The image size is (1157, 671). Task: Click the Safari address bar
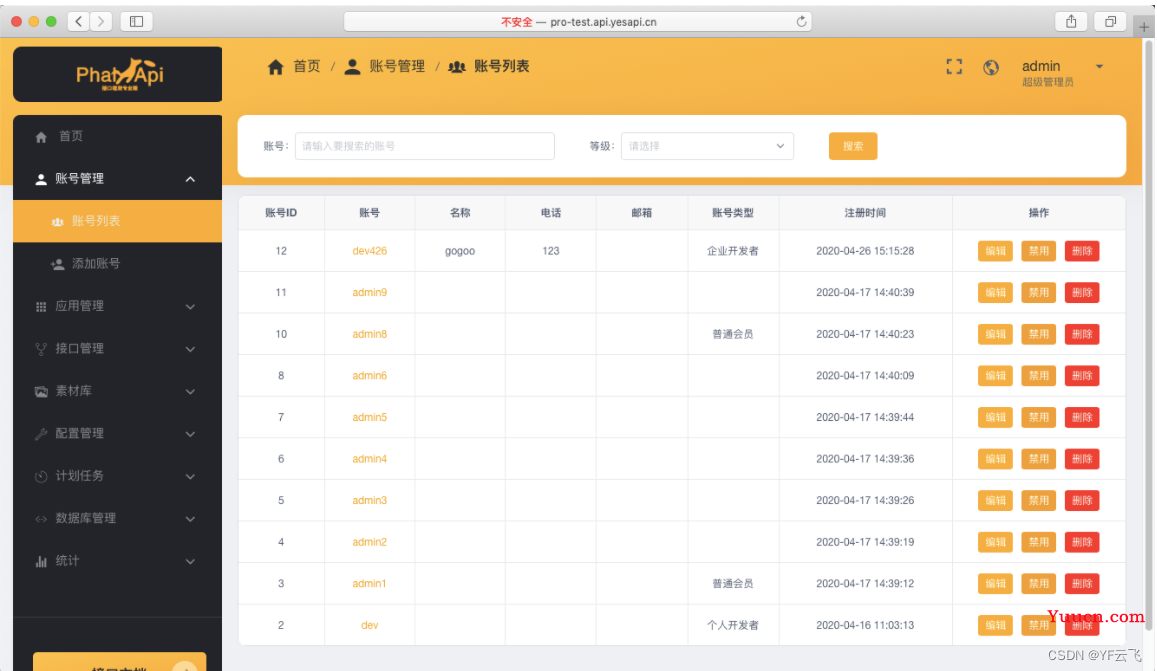578,21
